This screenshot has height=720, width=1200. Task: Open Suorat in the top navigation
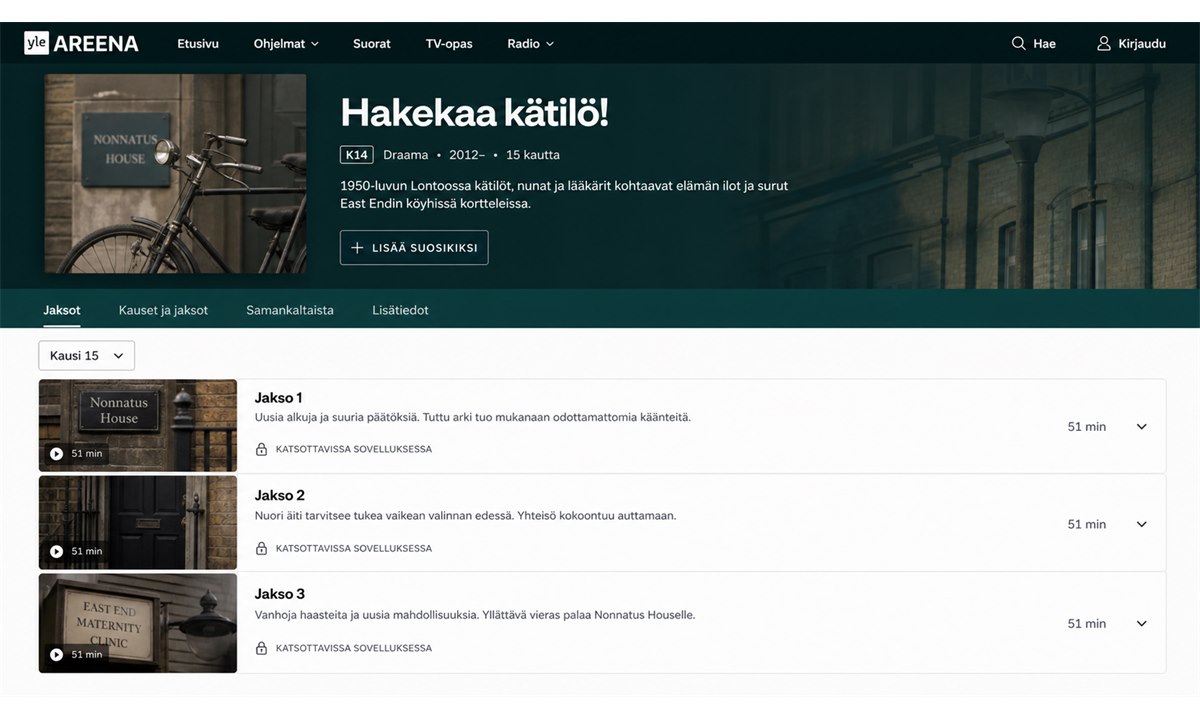click(x=372, y=43)
